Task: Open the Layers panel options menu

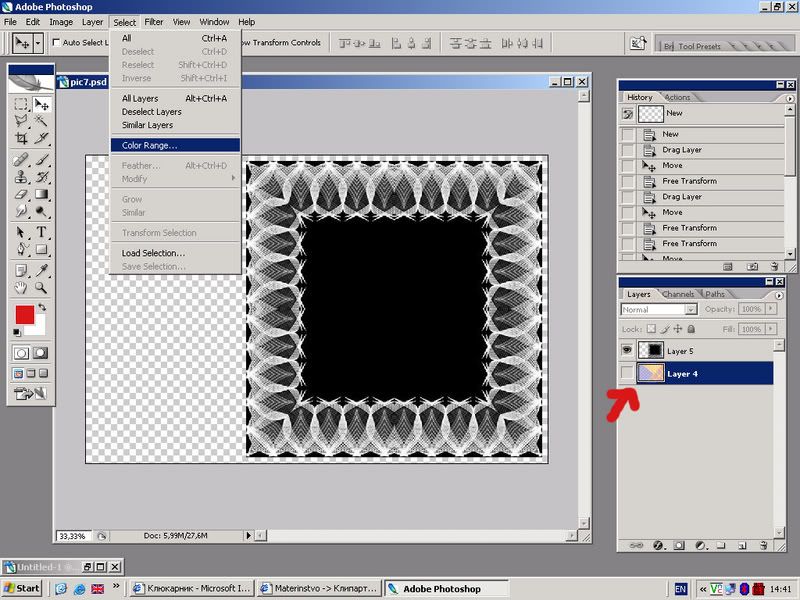Action: tap(779, 295)
